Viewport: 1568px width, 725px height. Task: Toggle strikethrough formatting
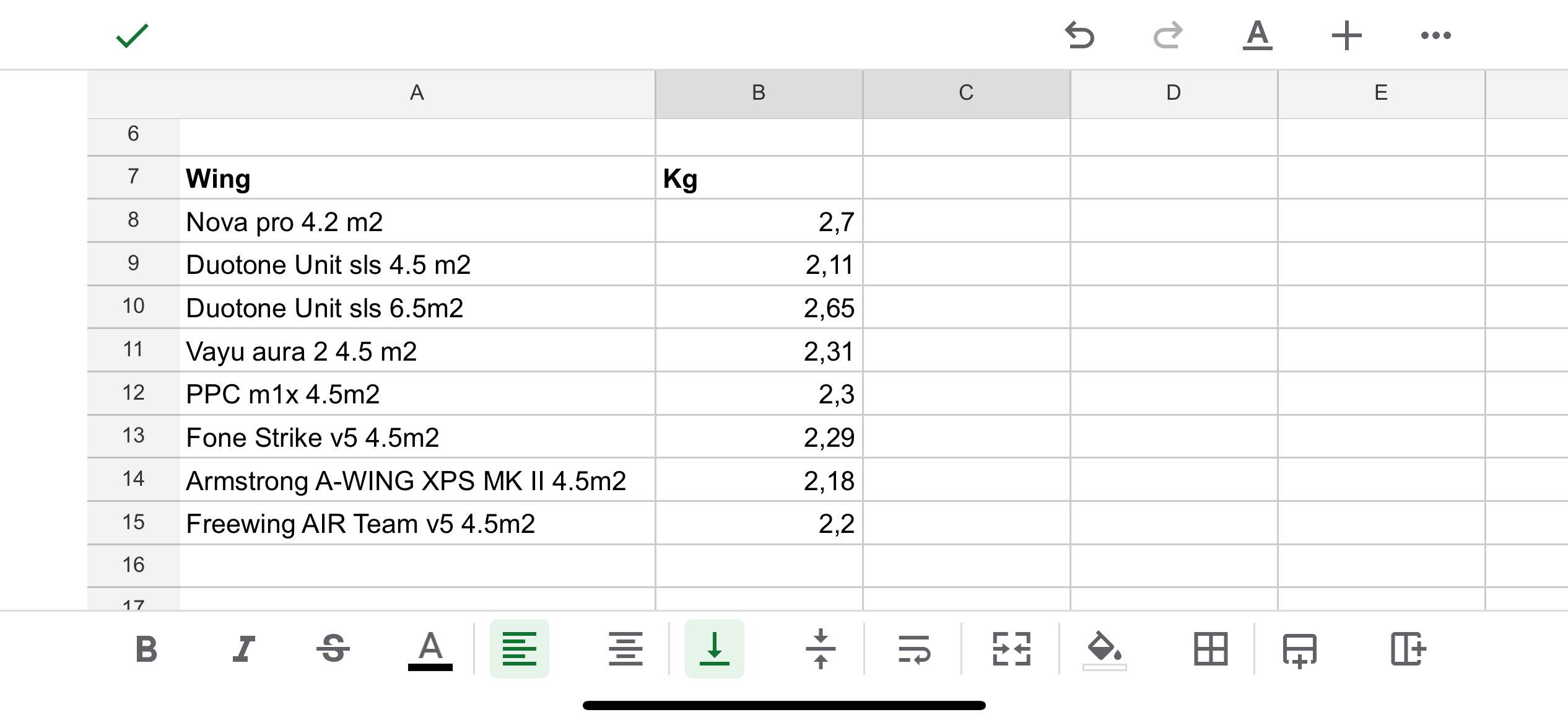(x=333, y=649)
